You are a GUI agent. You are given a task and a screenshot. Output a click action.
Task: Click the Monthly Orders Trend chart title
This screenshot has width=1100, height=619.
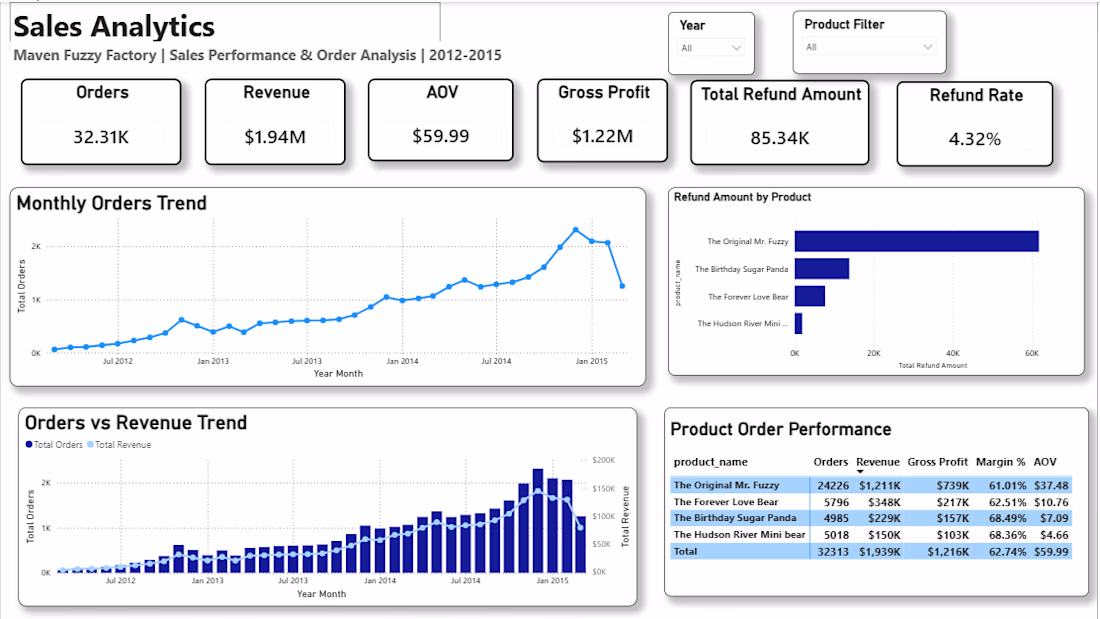112,204
